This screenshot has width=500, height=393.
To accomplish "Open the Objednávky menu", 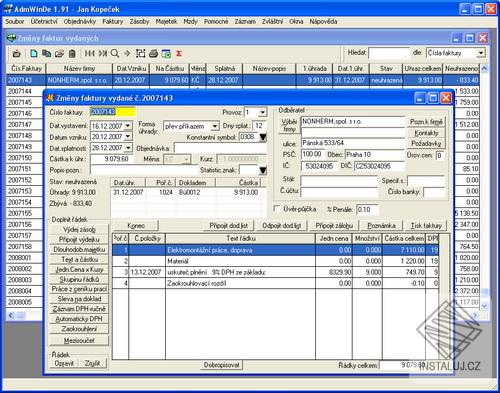I will [80, 22].
